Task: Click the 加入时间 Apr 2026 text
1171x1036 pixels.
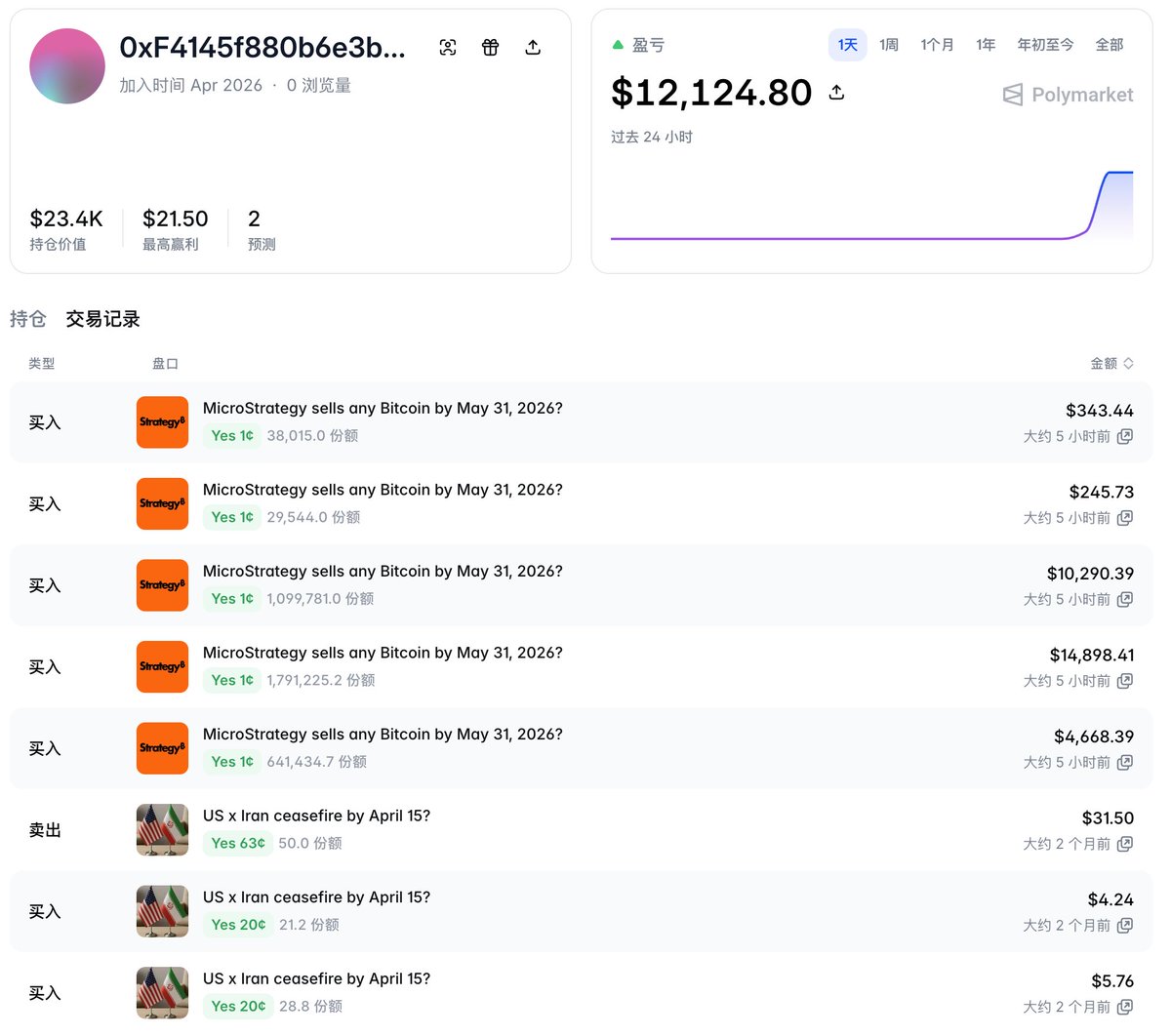Action: click(191, 85)
